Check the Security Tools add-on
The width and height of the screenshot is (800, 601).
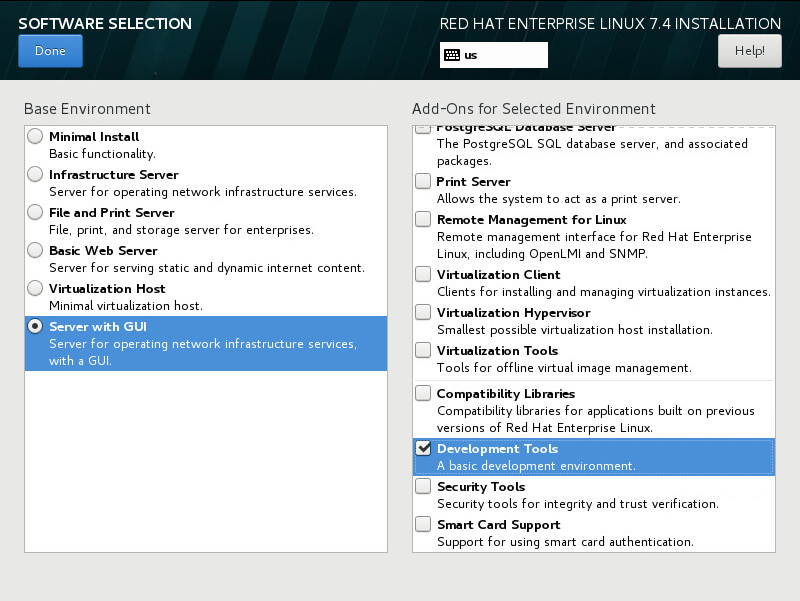tap(423, 486)
